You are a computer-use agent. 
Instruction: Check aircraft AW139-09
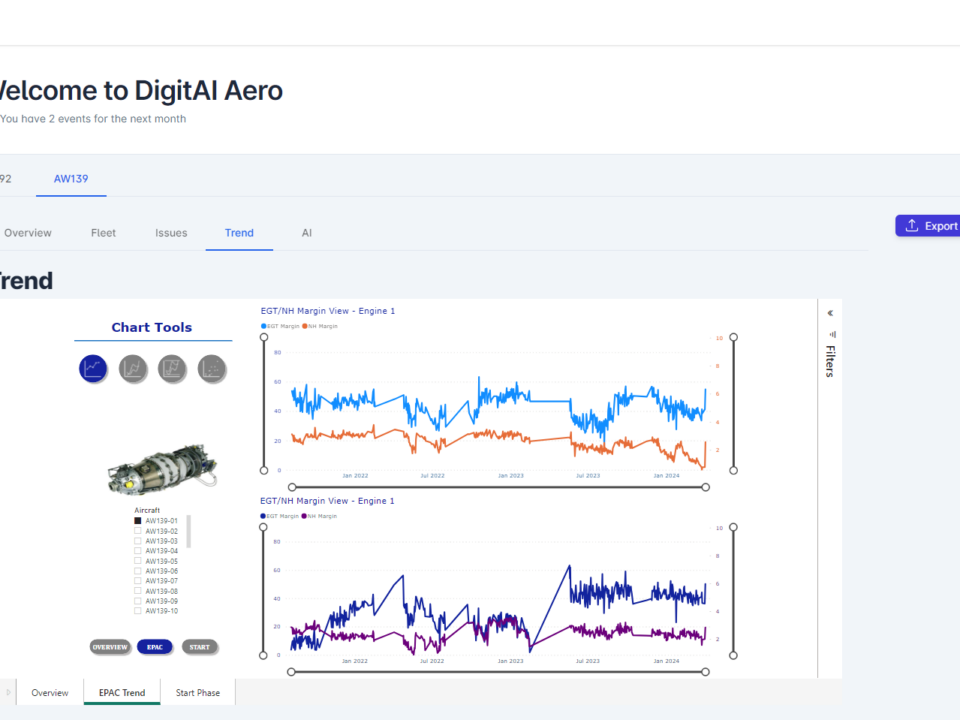138,601
